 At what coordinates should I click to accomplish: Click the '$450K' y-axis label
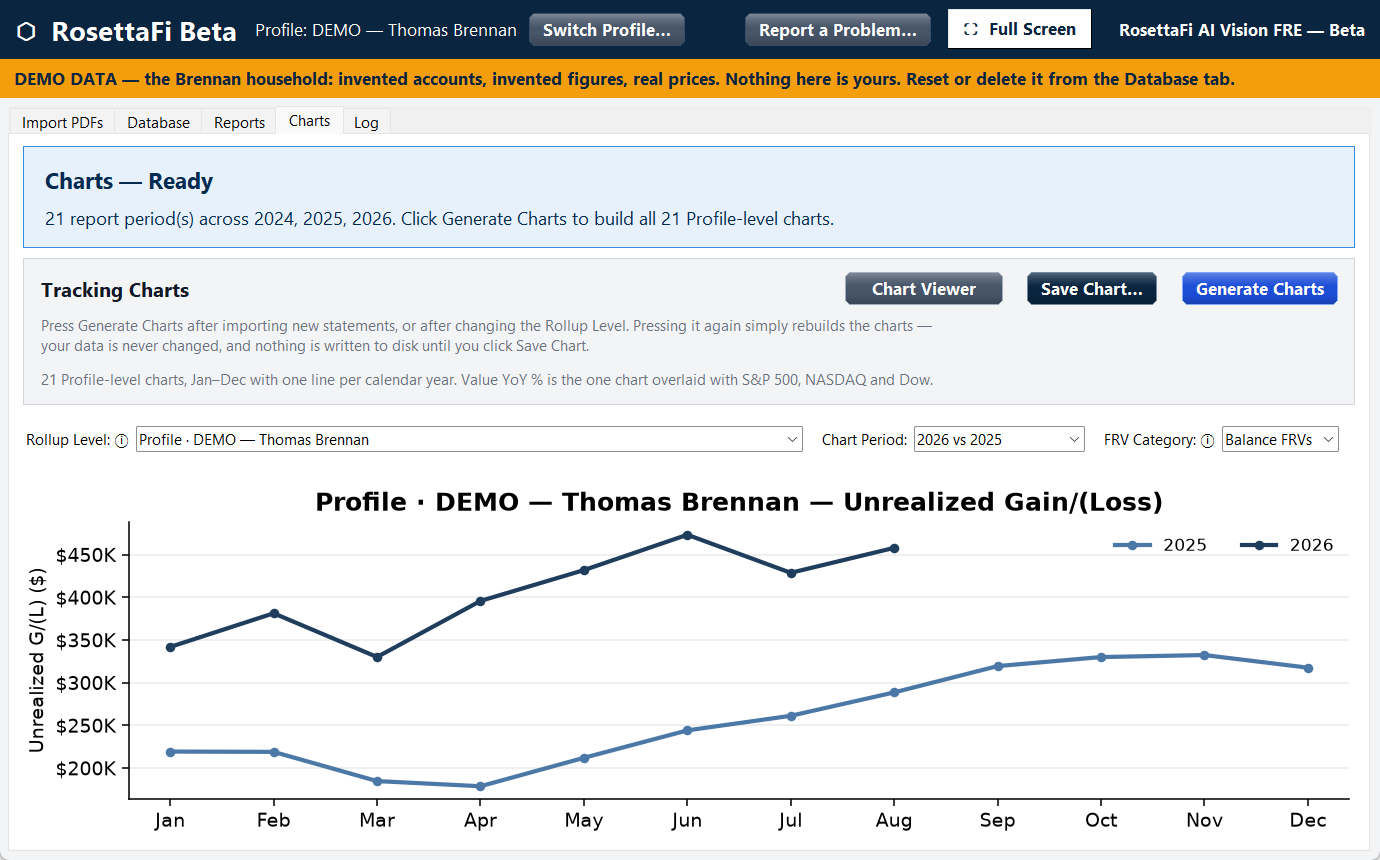(85, 555)
